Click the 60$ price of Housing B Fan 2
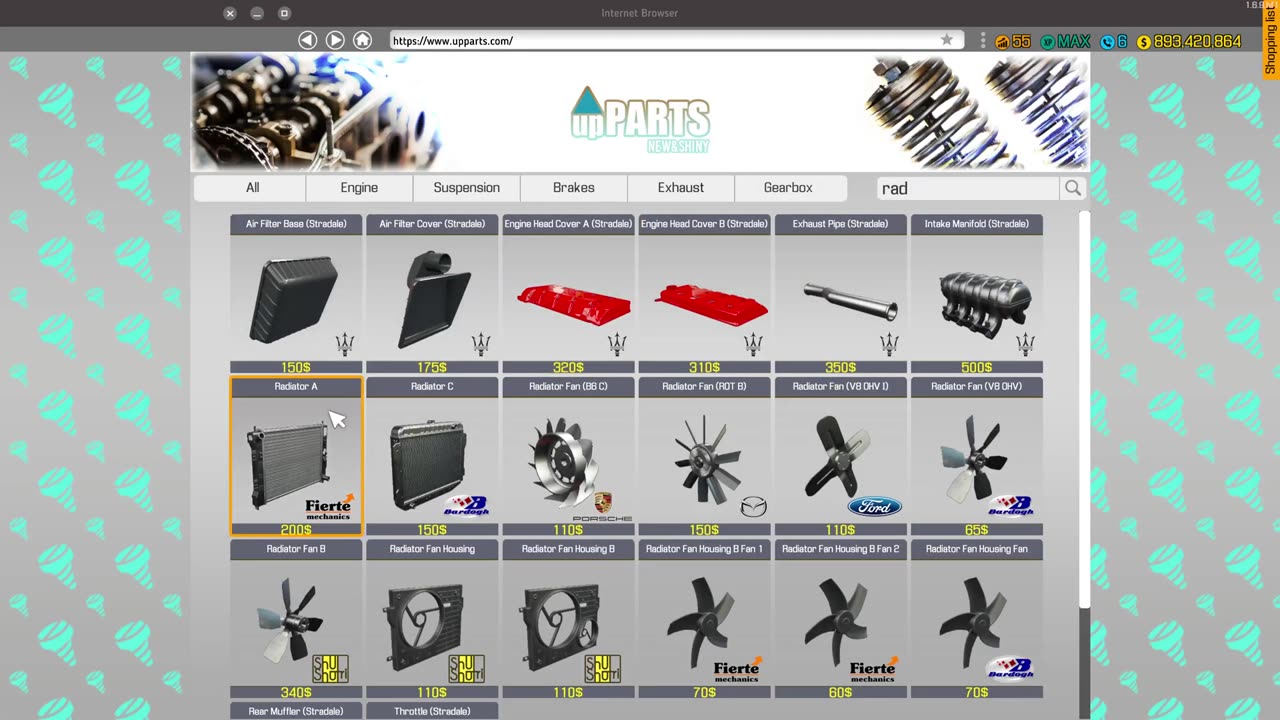 (x=840, y=692)
